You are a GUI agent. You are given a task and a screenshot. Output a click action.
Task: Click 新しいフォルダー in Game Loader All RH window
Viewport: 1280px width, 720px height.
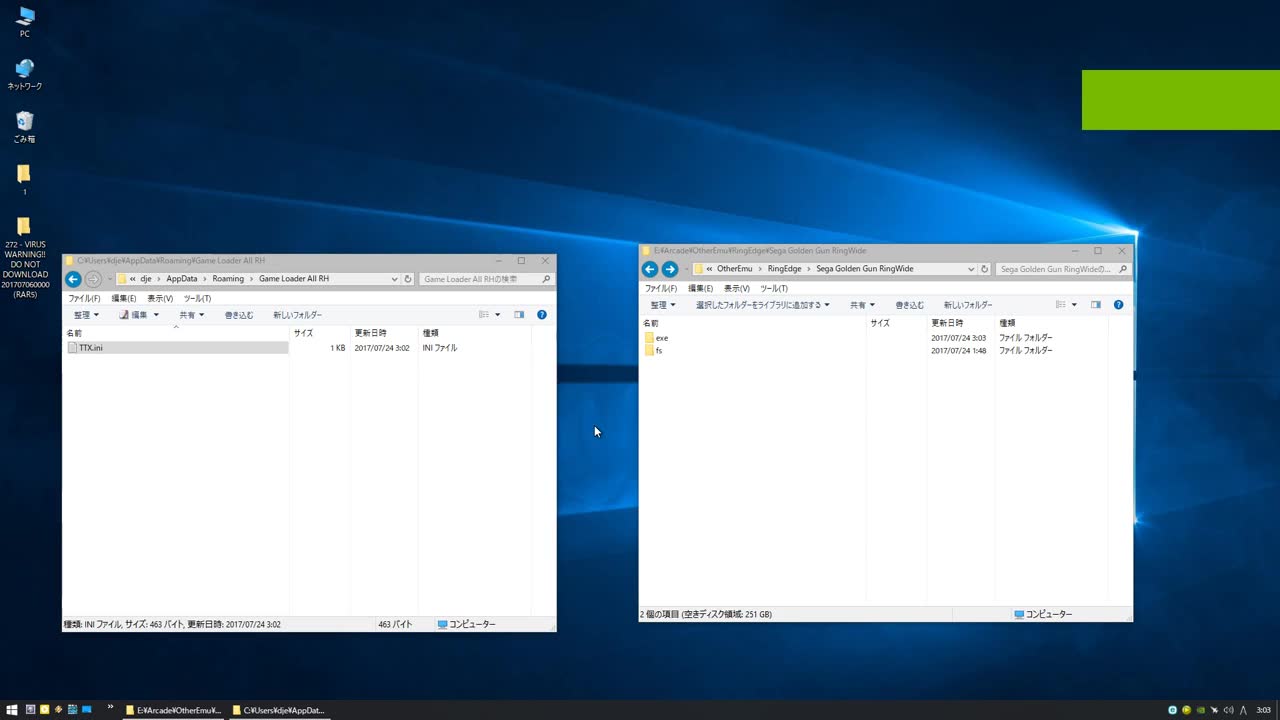tap(297, 315)
